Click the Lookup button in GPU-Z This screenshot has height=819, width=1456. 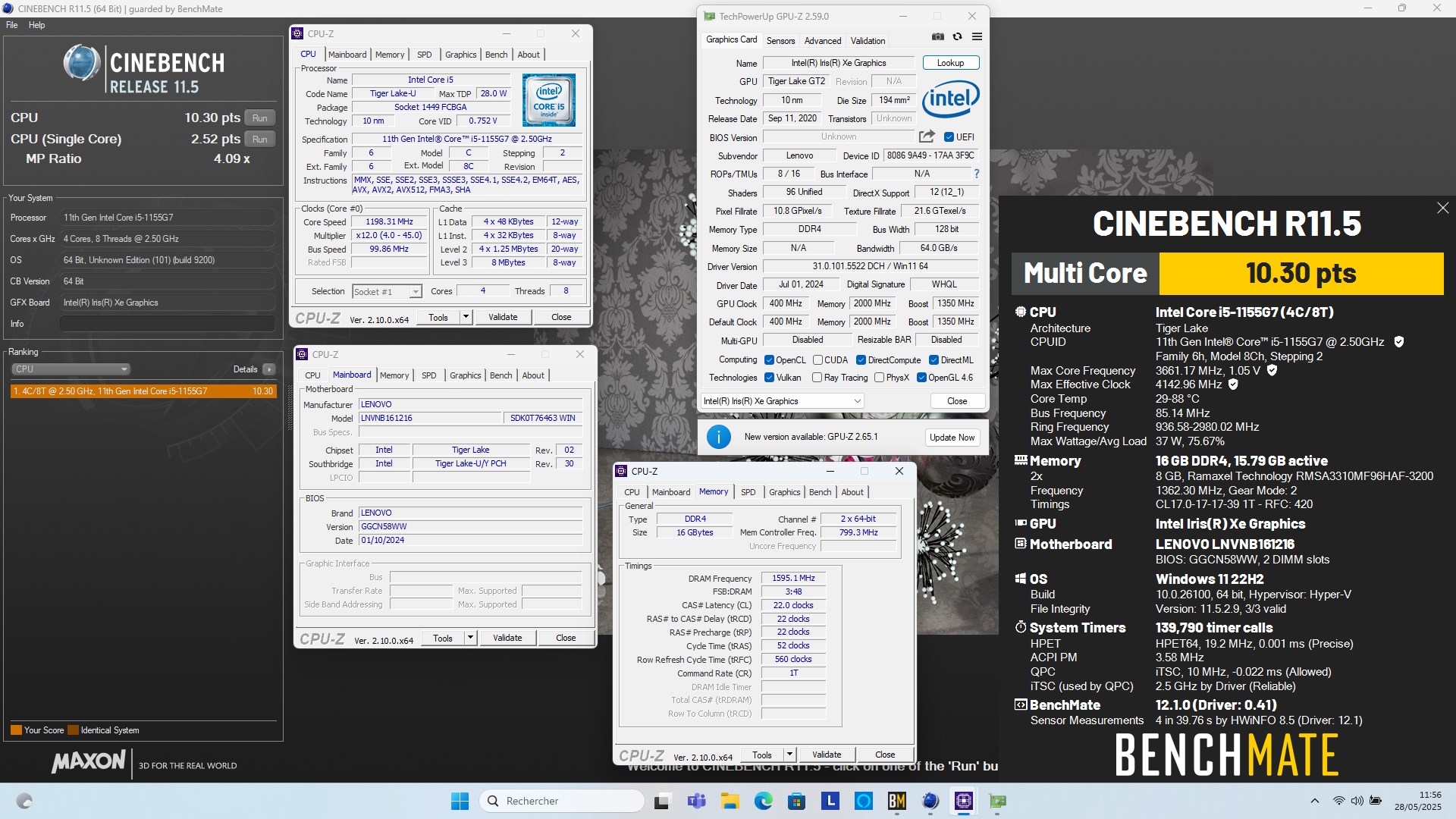950,63
